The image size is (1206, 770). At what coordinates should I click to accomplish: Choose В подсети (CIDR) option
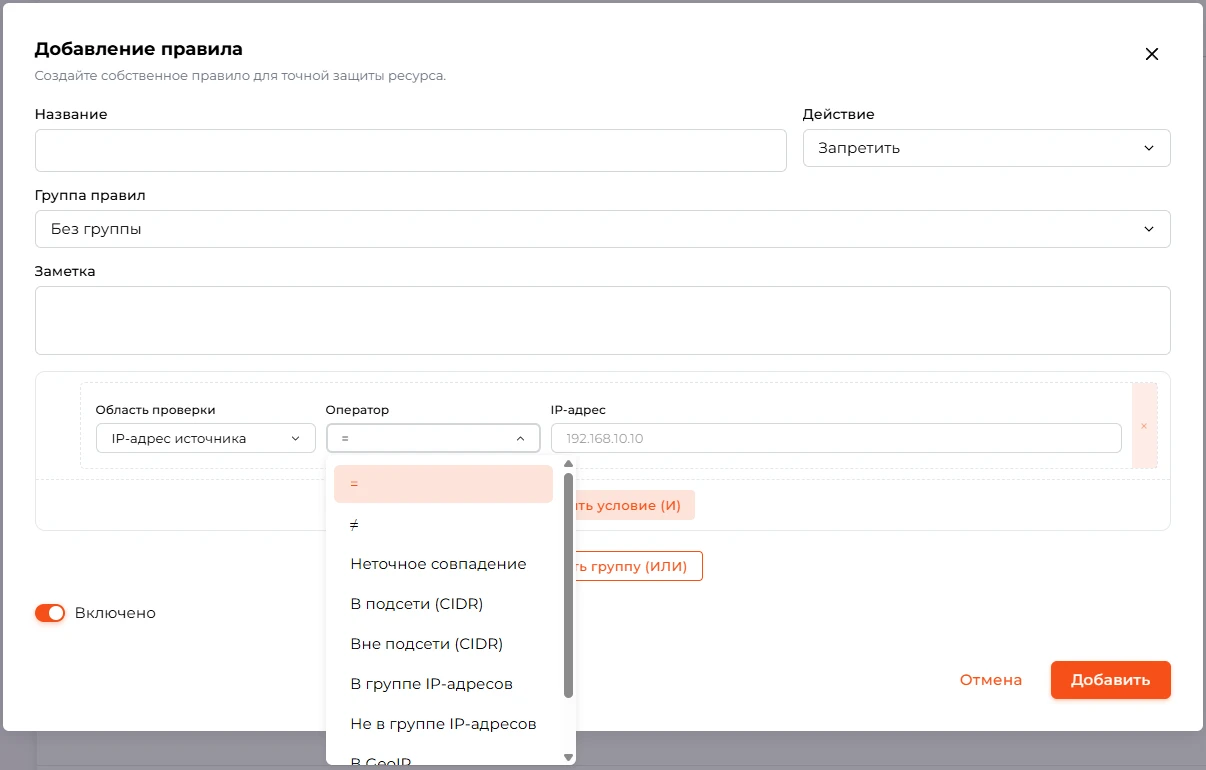click(443, 604)
